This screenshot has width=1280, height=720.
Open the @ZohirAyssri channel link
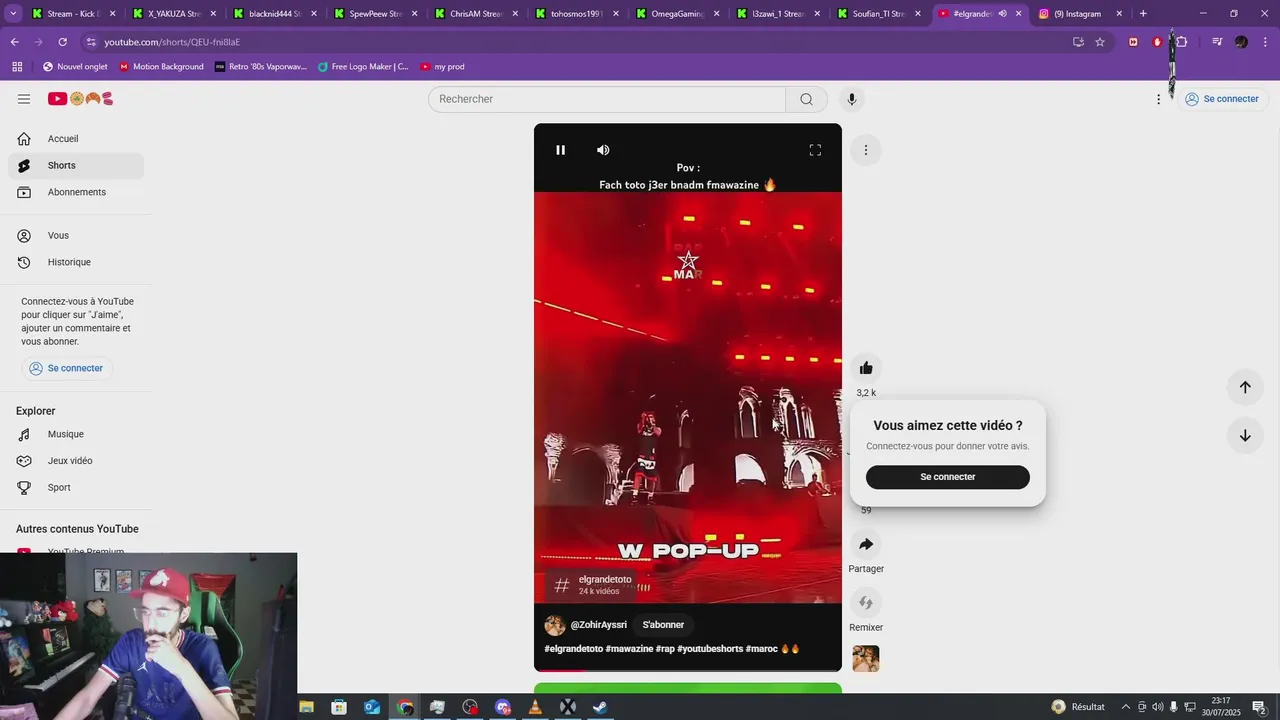tap(598, 625)
